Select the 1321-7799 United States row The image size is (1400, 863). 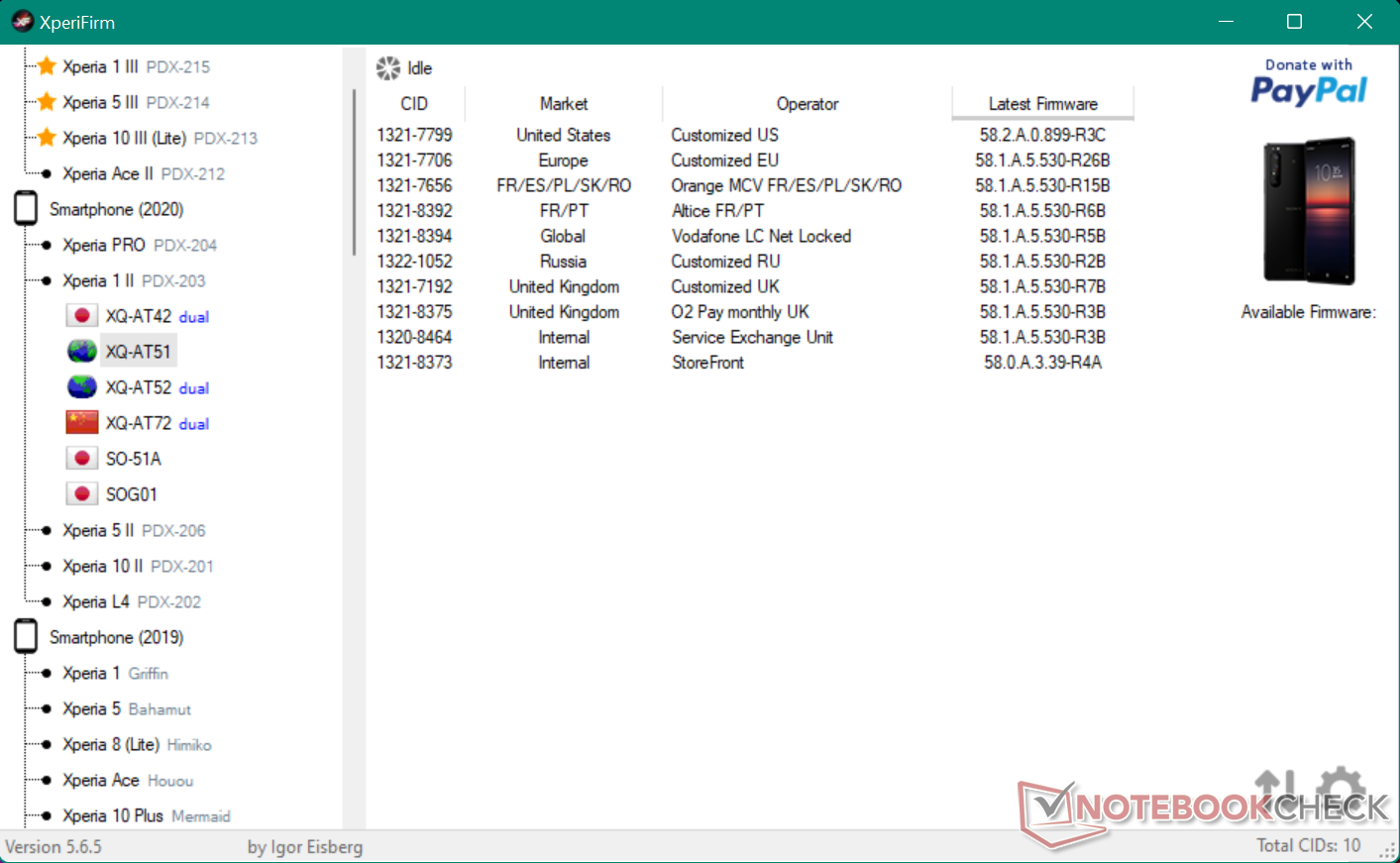click(x=750, y=135)
